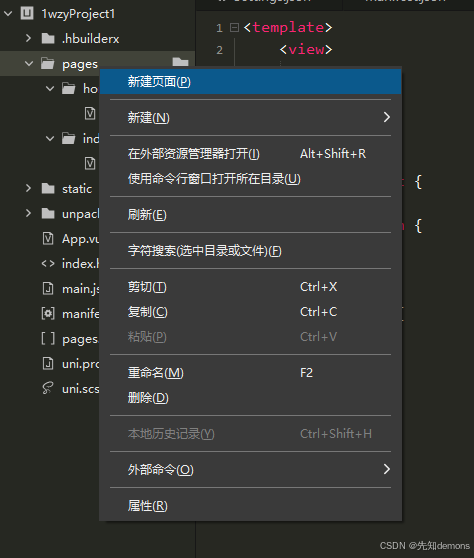Select the pages folder name

[x=80, y=64]
